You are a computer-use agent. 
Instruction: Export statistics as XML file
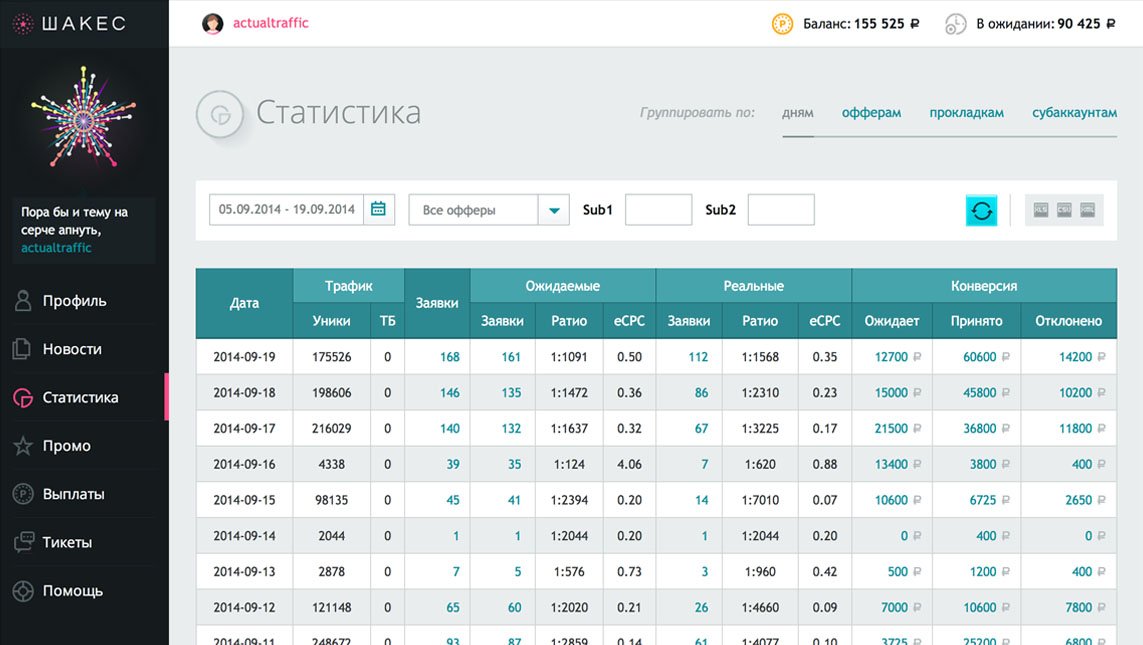(1088, 210)
